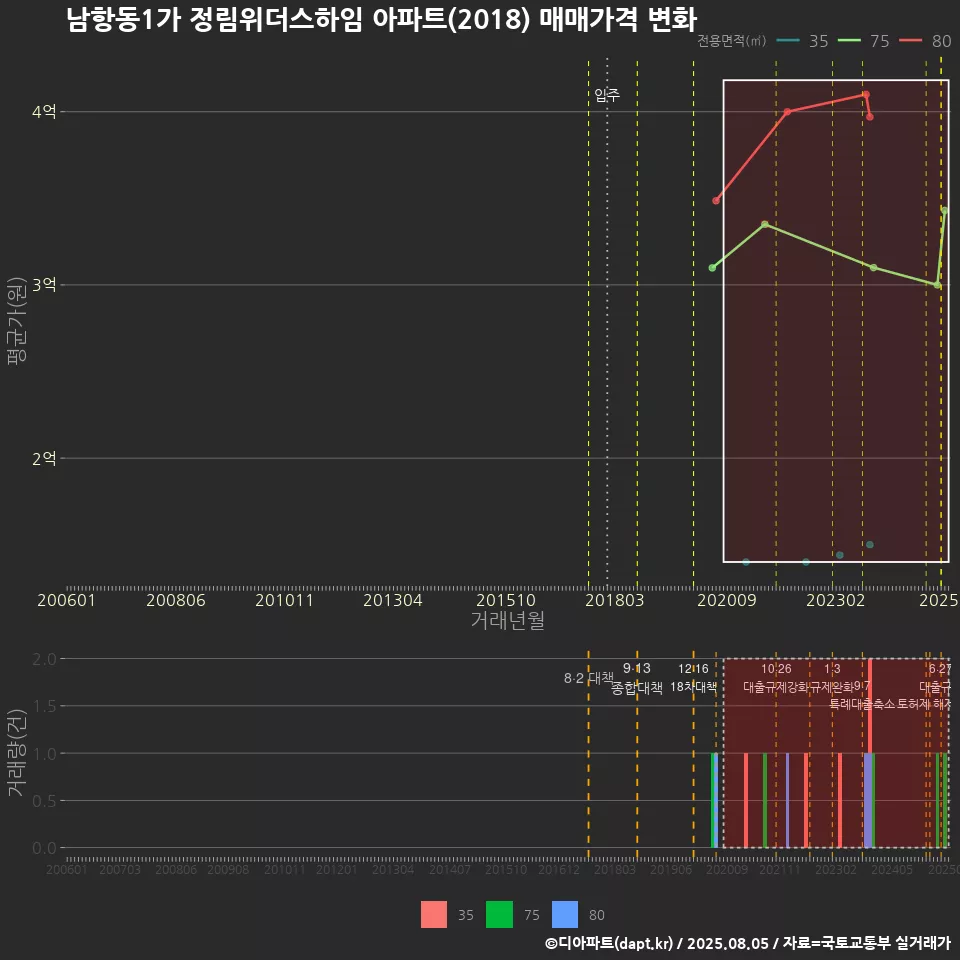Click the '전용면적(㎡)' legend title

coord(732,41)
